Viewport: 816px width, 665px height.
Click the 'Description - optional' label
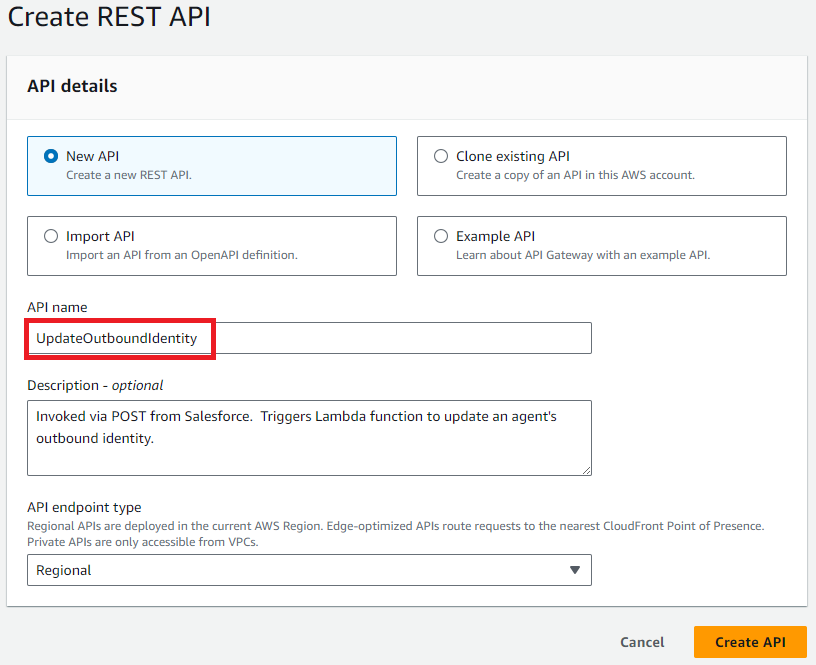[95, 386]
